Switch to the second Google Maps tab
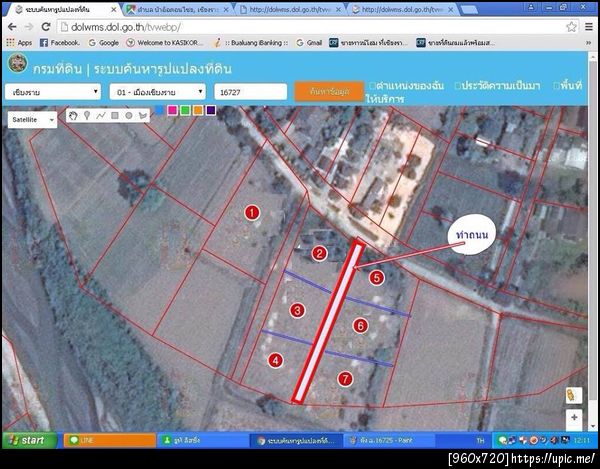600x469 pixels. [x=178, y=10]
